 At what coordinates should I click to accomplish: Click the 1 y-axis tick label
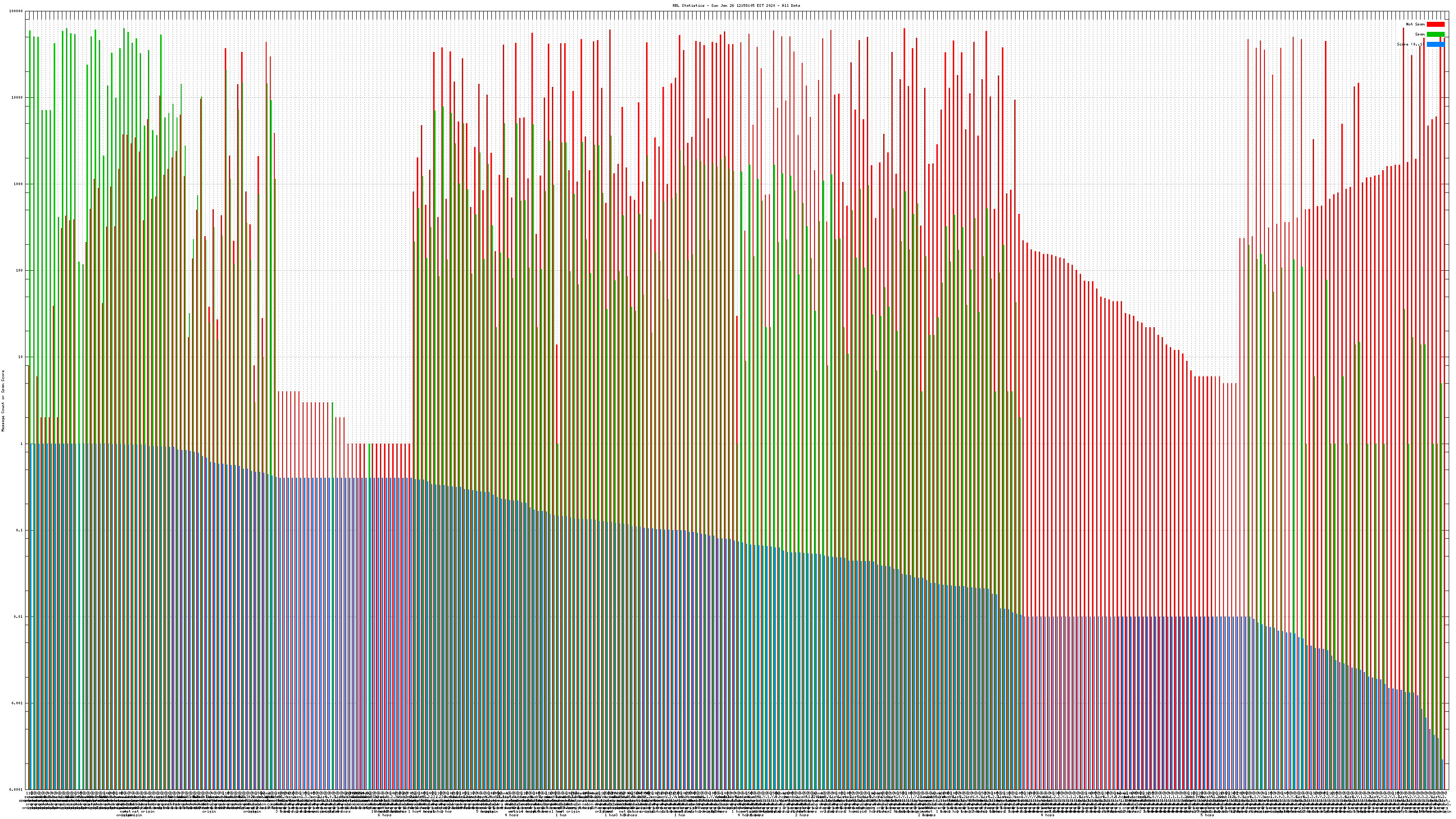[21, 444]
